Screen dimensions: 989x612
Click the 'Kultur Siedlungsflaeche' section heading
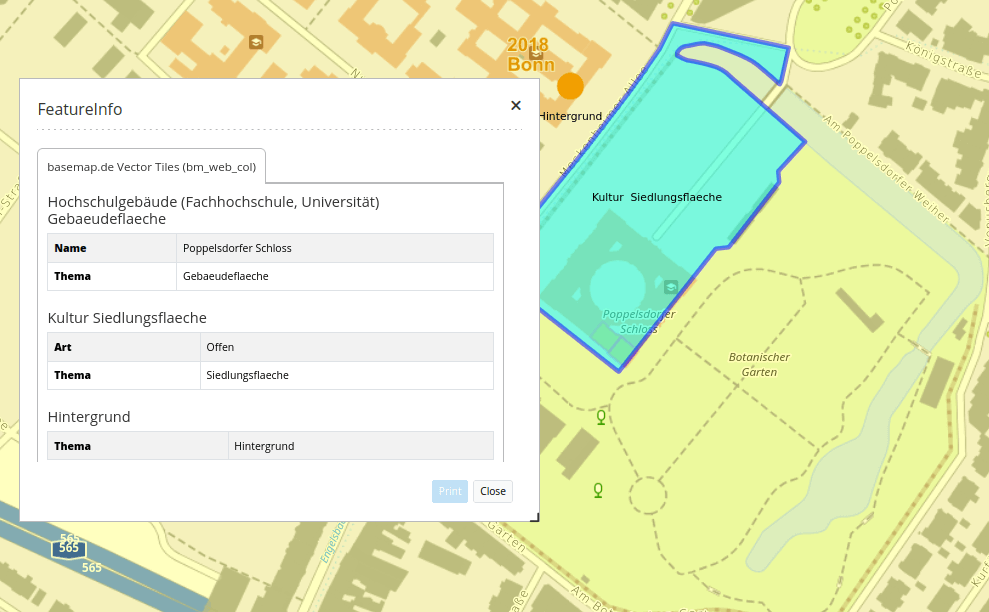click(127, 318)
